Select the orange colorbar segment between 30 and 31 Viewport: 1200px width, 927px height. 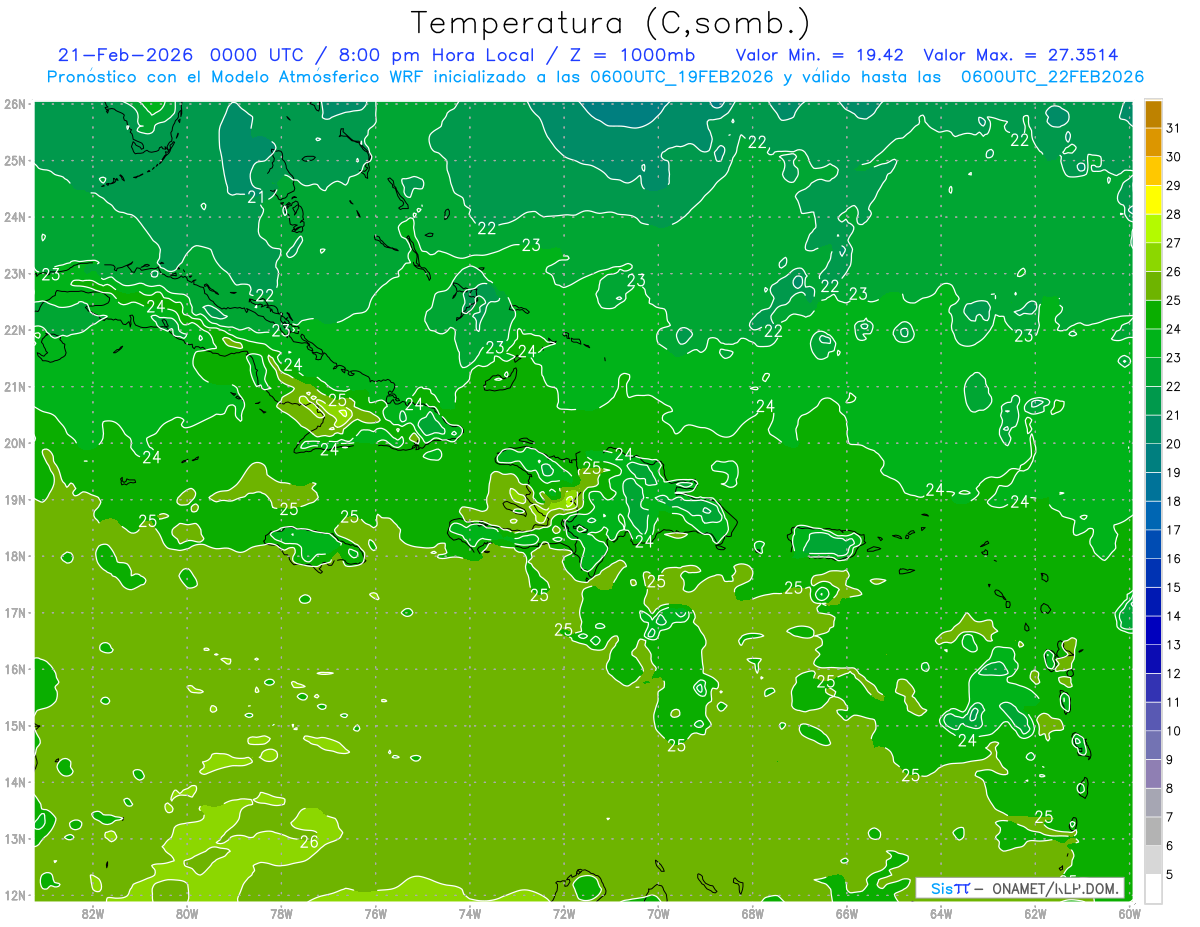[x=1153, y=143]
